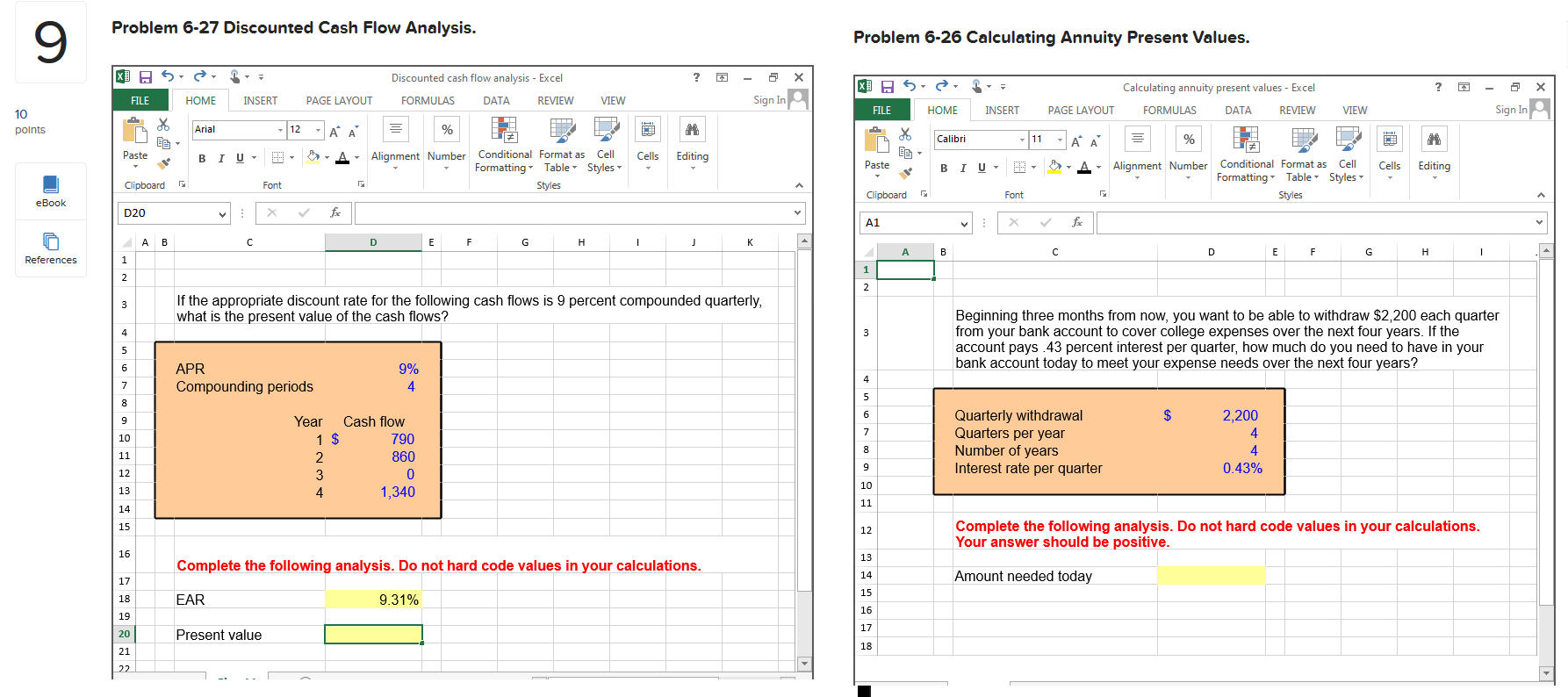
Task: Open the Number percent group in annuity window
Action: click(1188, 154)
